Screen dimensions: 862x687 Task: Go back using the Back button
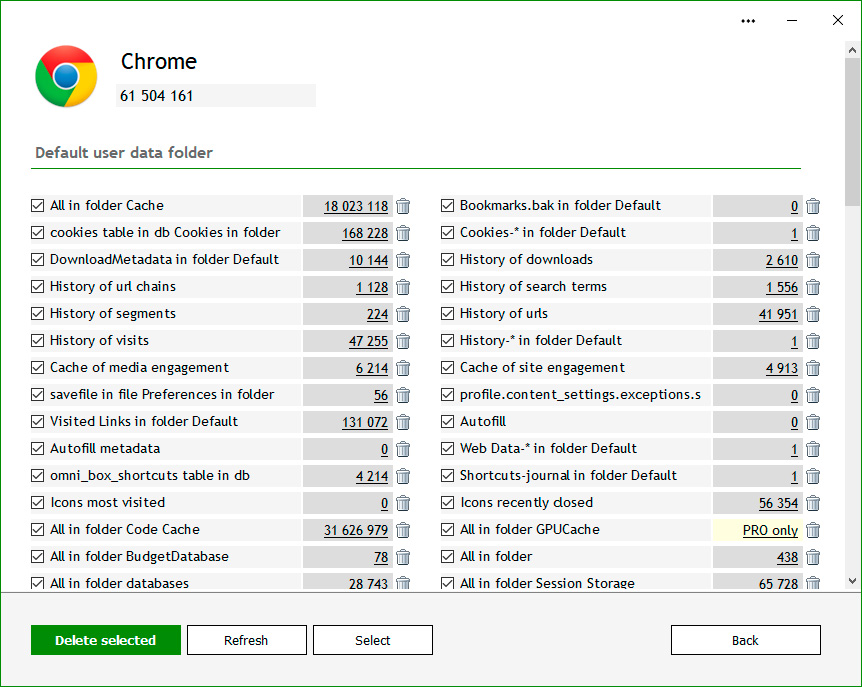coord(745,640)
